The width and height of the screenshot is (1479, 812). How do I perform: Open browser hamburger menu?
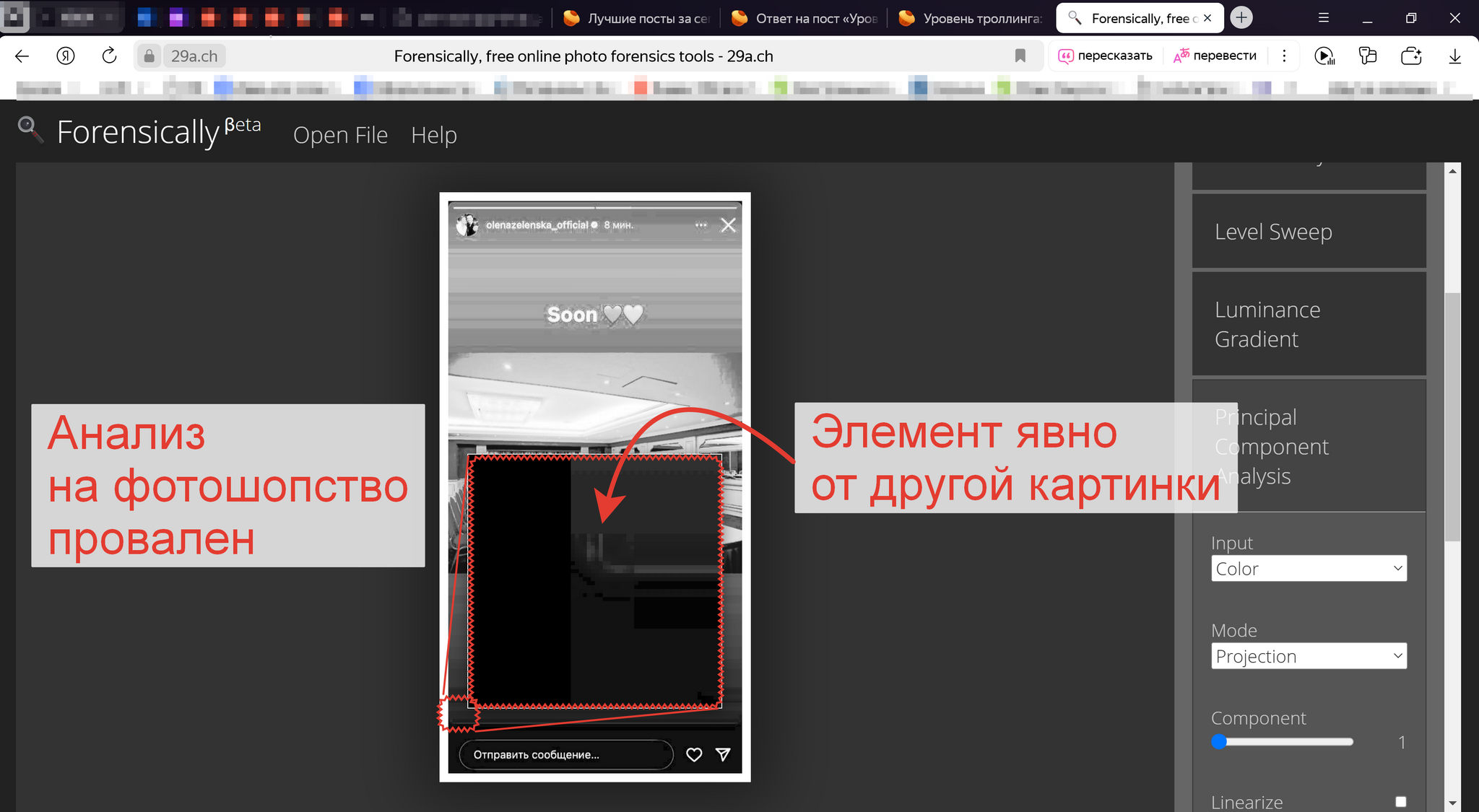click(1323, 18)
